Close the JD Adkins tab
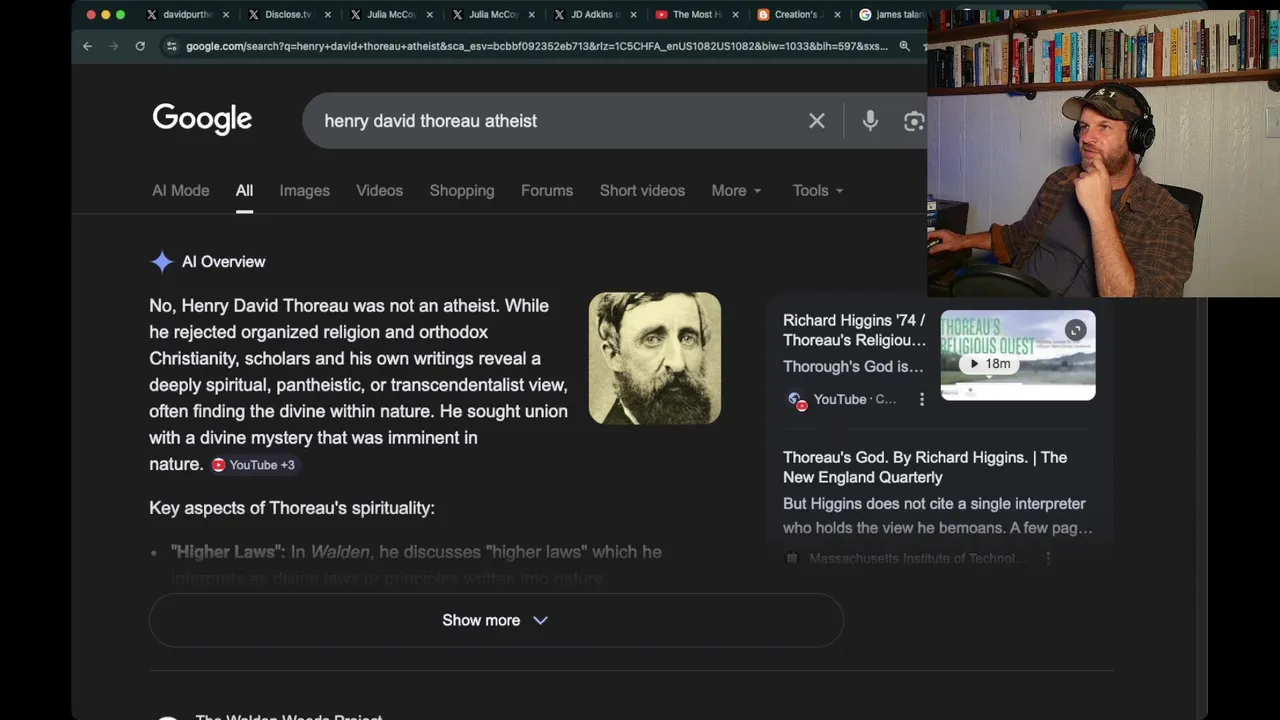Viewport: 1280px width, 720px height. click(633, 15)
